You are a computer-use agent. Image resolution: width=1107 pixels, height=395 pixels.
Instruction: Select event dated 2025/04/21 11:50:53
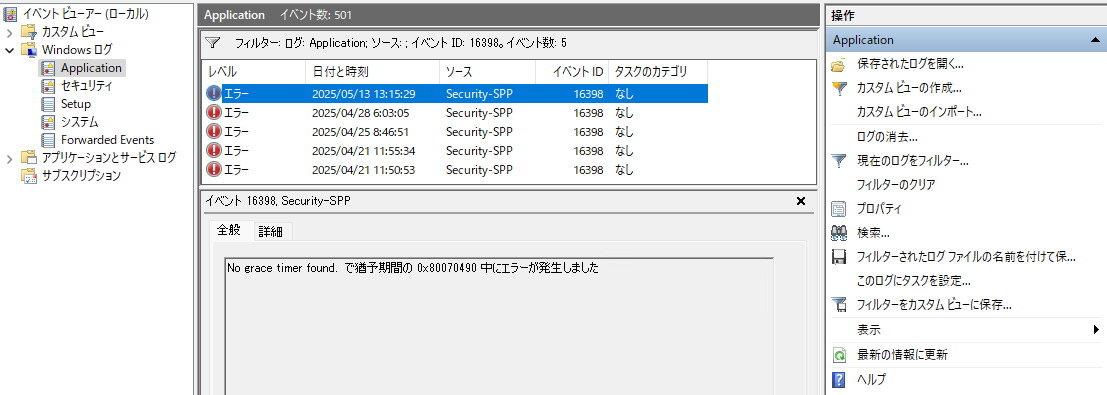(455, 170)
